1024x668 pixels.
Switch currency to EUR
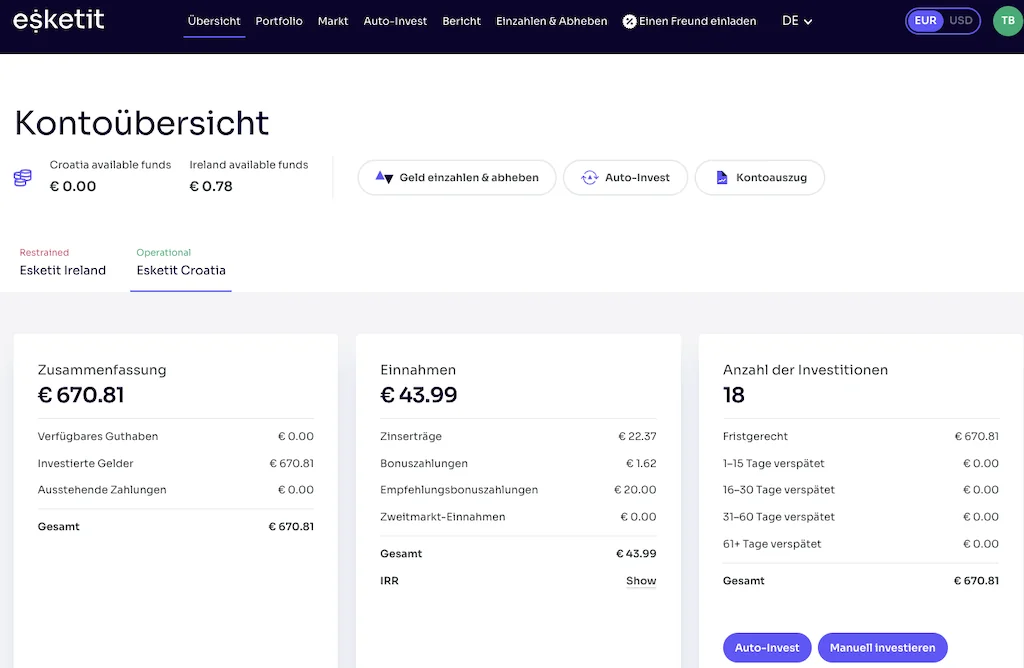coord(926,20)
